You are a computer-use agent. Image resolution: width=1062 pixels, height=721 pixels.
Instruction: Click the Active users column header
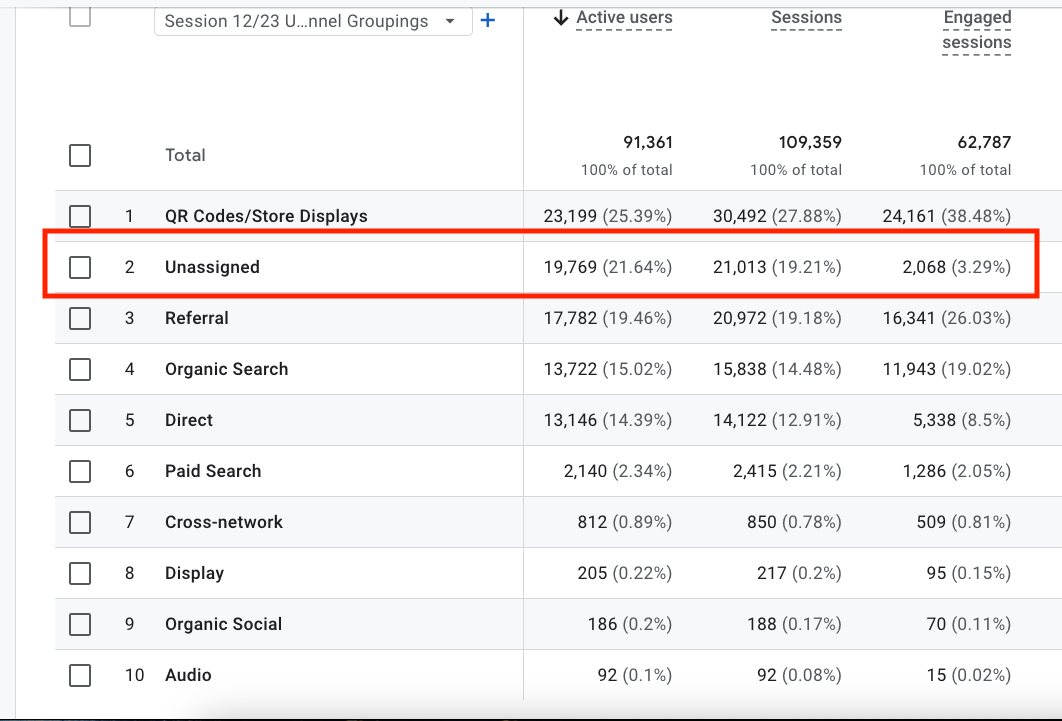[623, 17]
